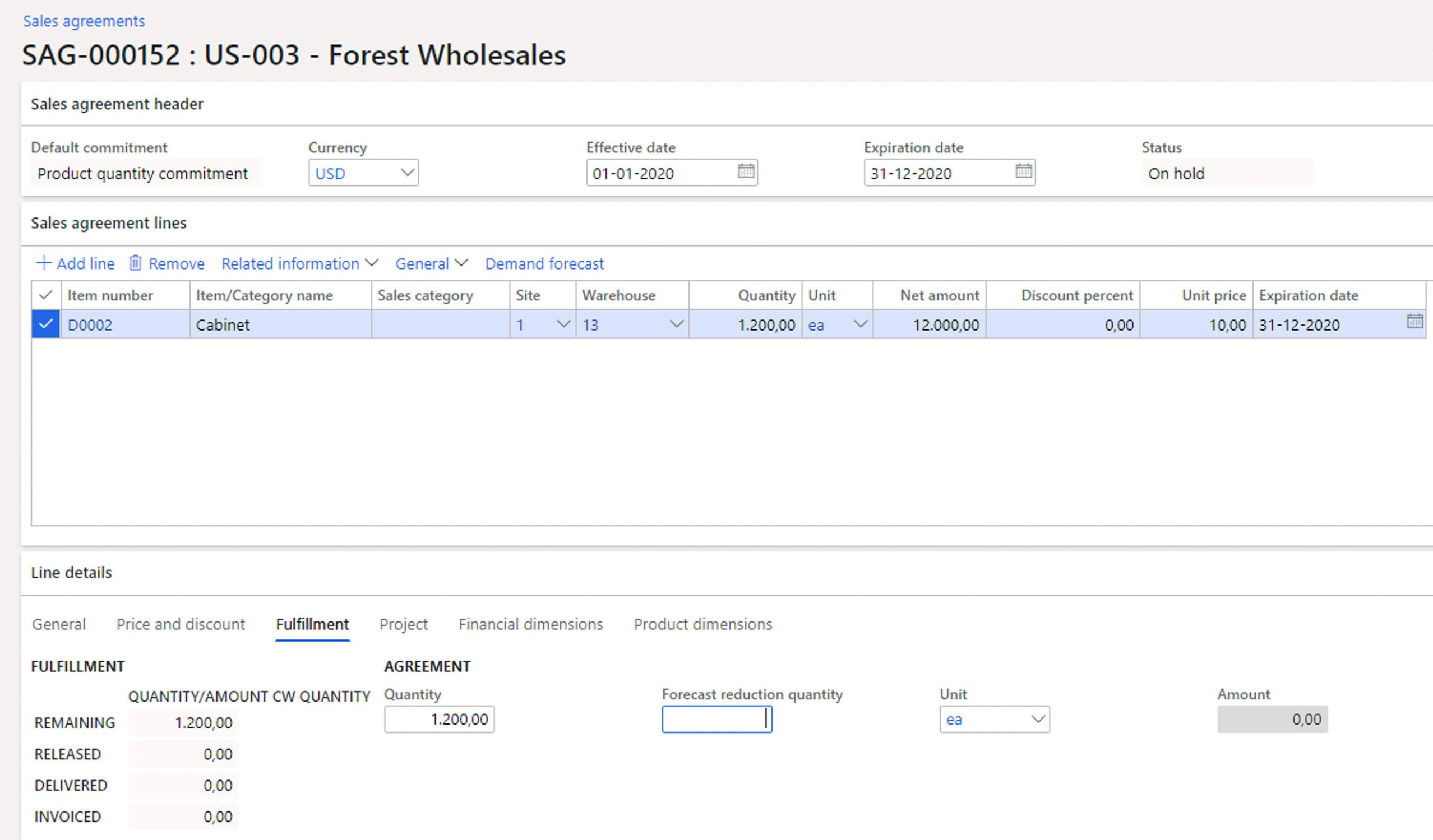Expand the Site dropdown in row

[x=563, y=324]
